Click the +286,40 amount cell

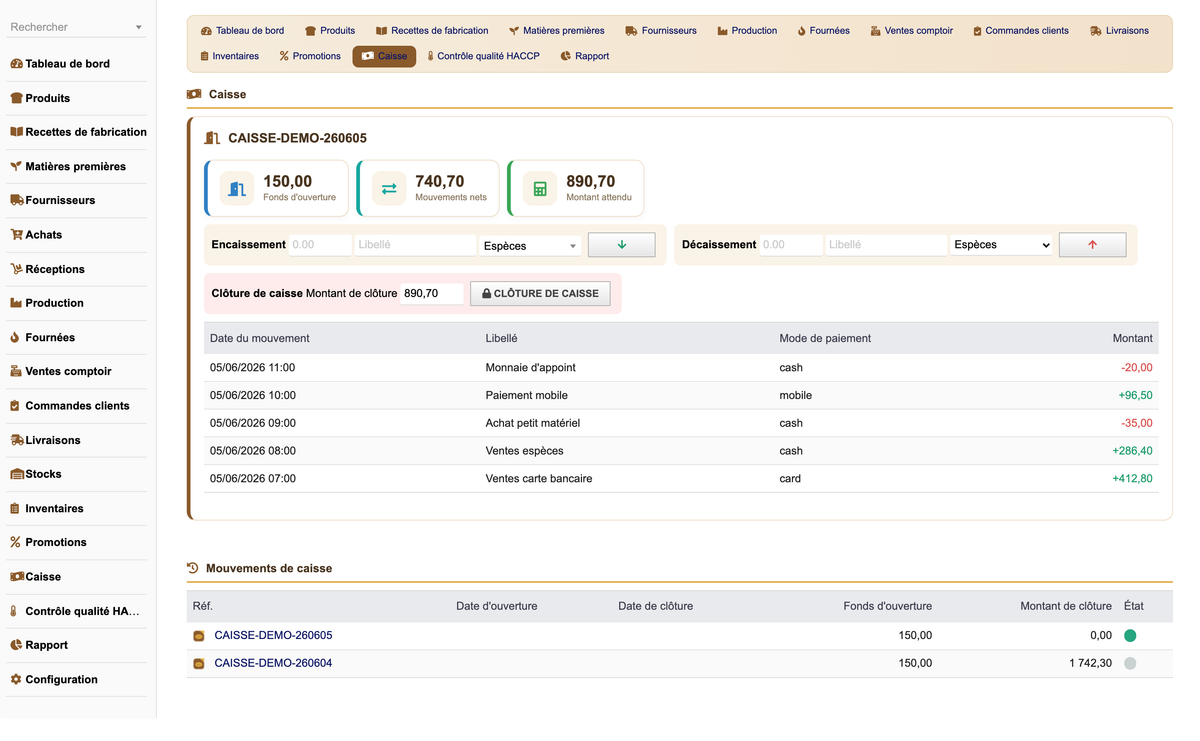(1132, 451)
